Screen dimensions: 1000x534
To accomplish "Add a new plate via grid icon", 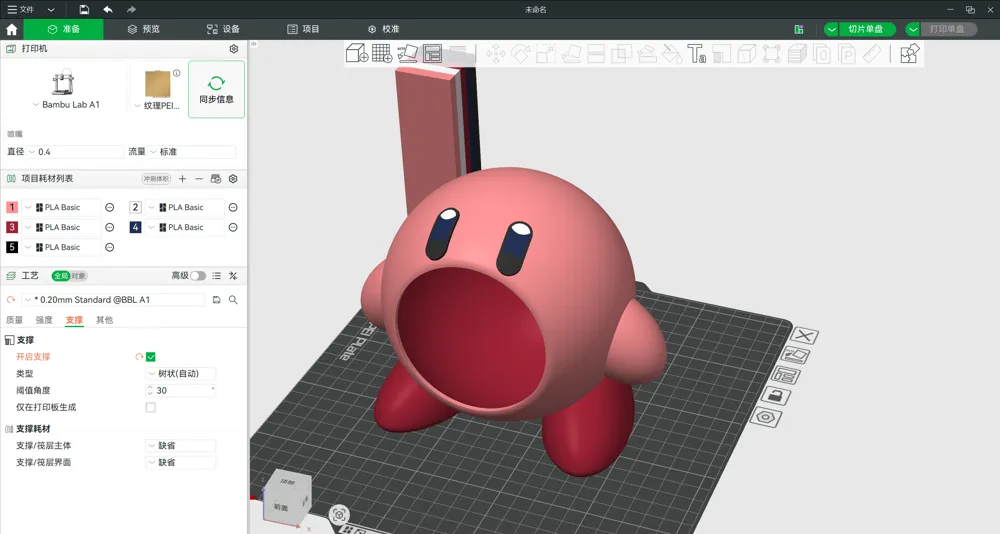I will point(382,54).
